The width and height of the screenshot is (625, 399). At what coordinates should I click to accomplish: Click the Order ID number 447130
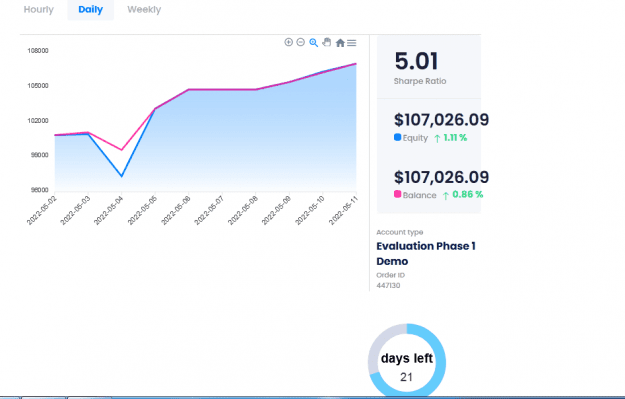click(x=388, y=285)
